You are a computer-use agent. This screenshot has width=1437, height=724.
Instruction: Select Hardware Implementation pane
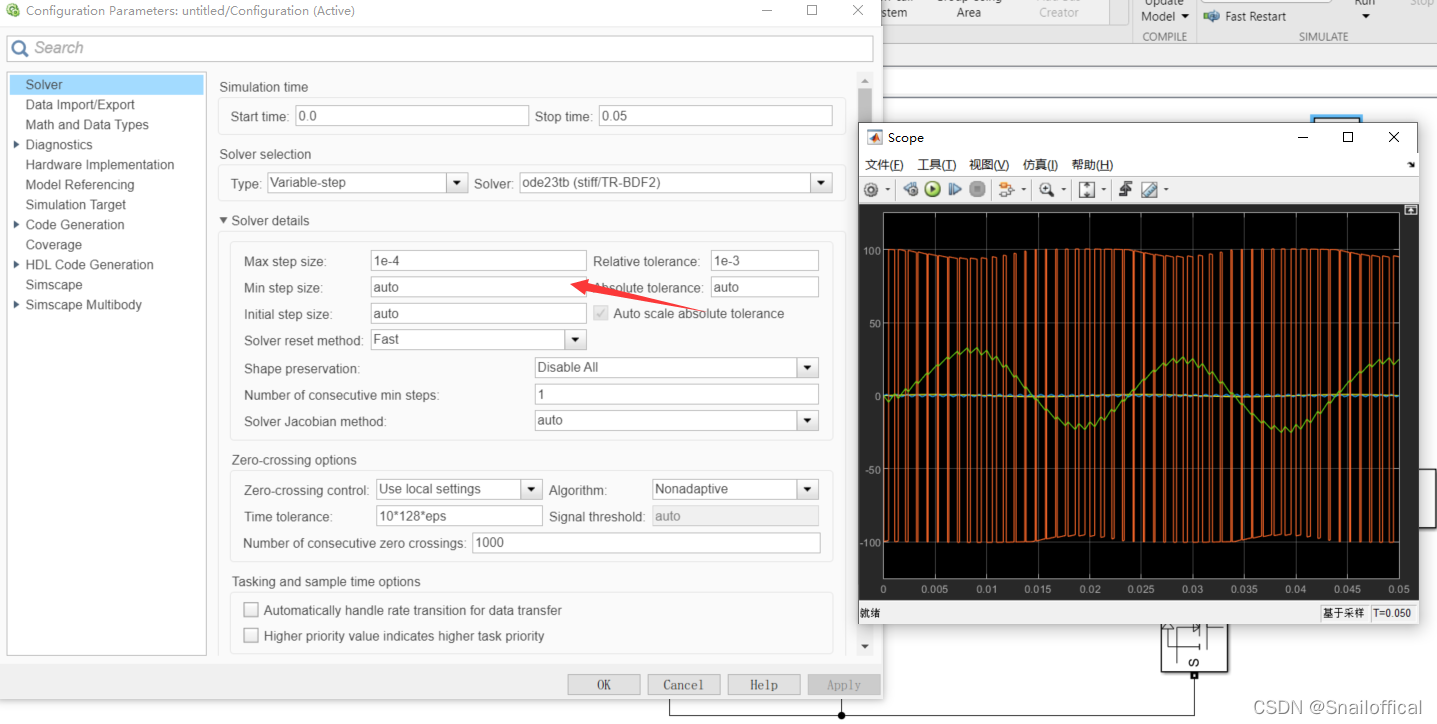[100, 165]
